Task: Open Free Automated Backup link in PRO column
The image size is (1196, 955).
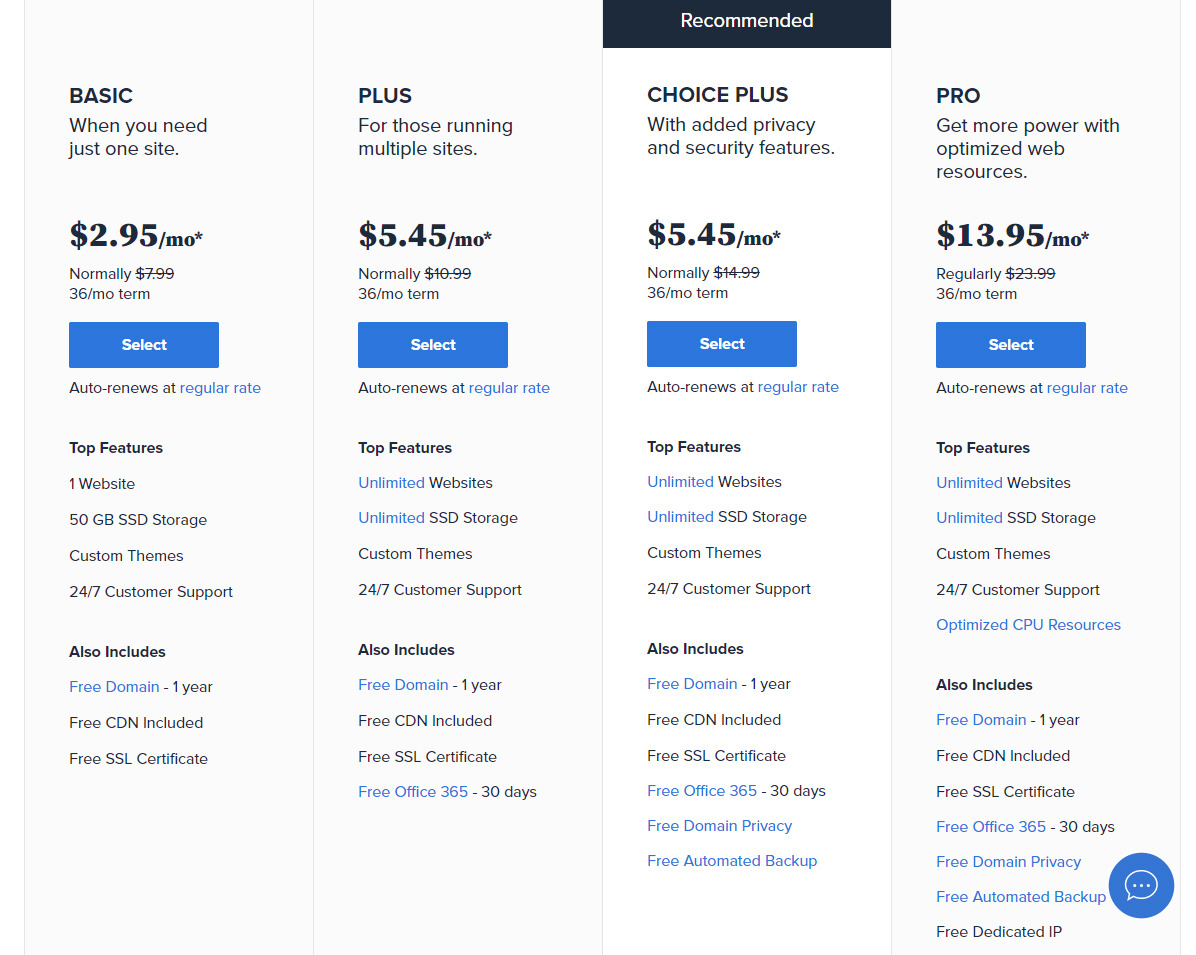Action: click(x=1020, y=896)
